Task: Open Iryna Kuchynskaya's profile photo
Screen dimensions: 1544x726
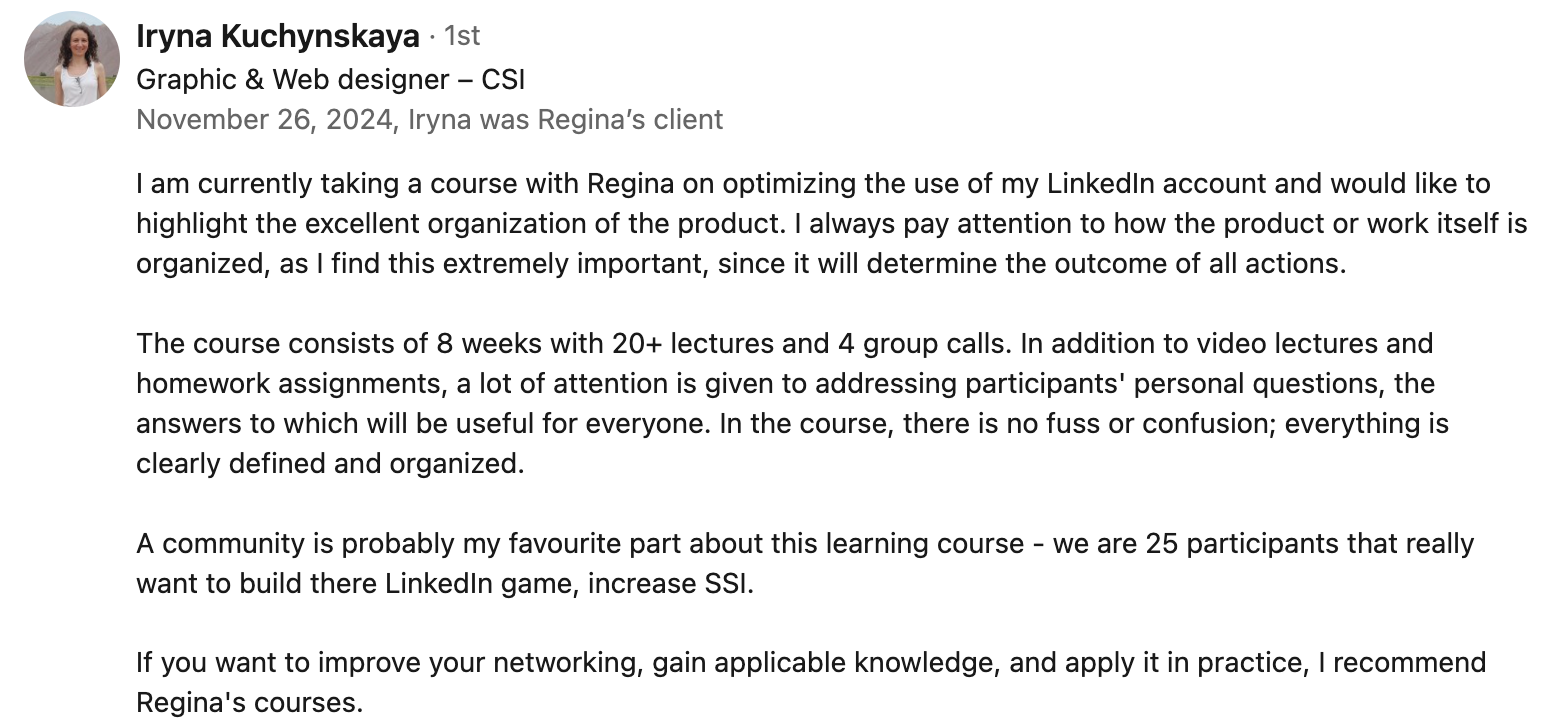Action: point(72,59)
